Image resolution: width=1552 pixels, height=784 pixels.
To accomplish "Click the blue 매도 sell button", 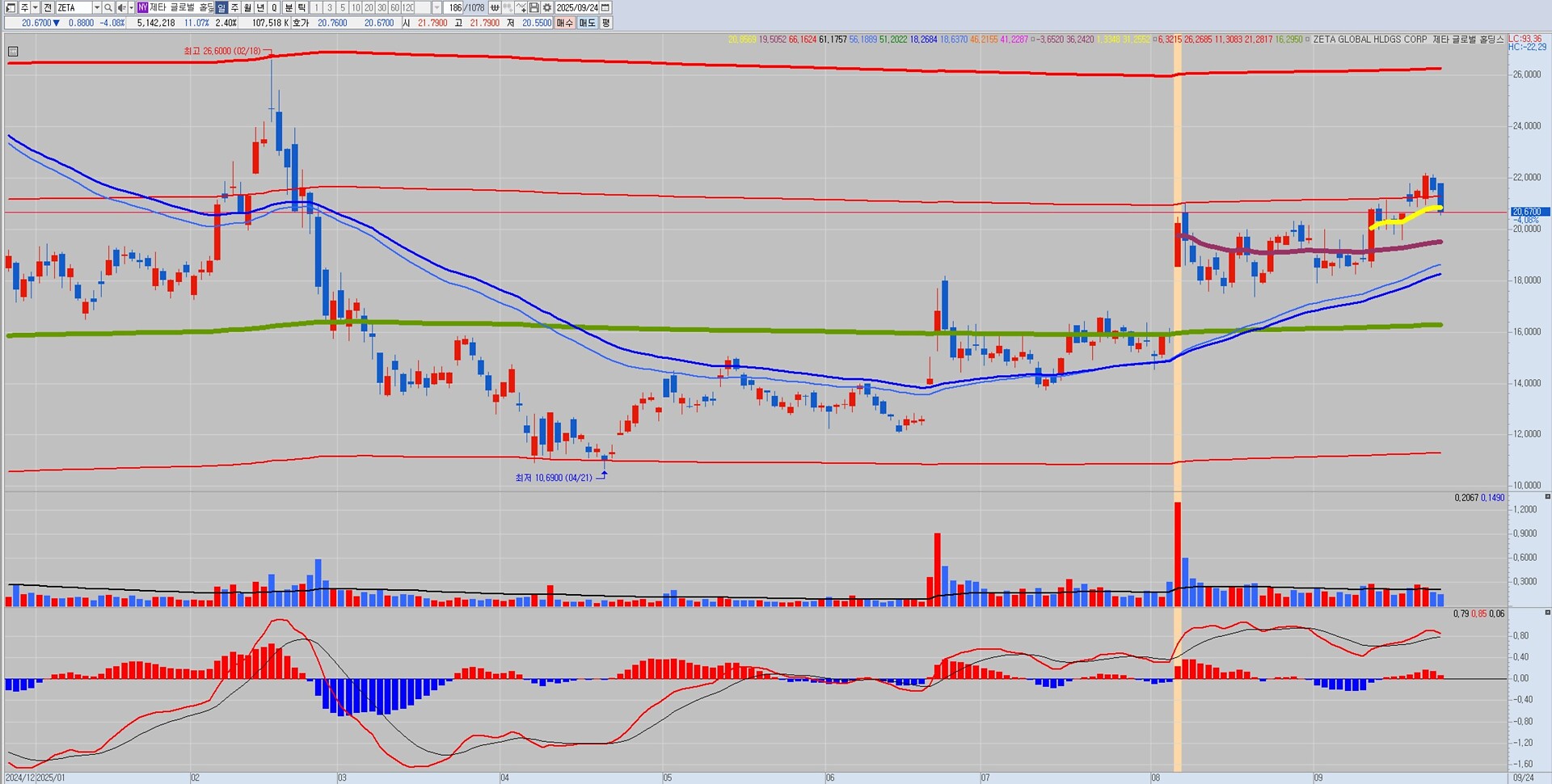I will pyautogui.click(x=587, y=23).
